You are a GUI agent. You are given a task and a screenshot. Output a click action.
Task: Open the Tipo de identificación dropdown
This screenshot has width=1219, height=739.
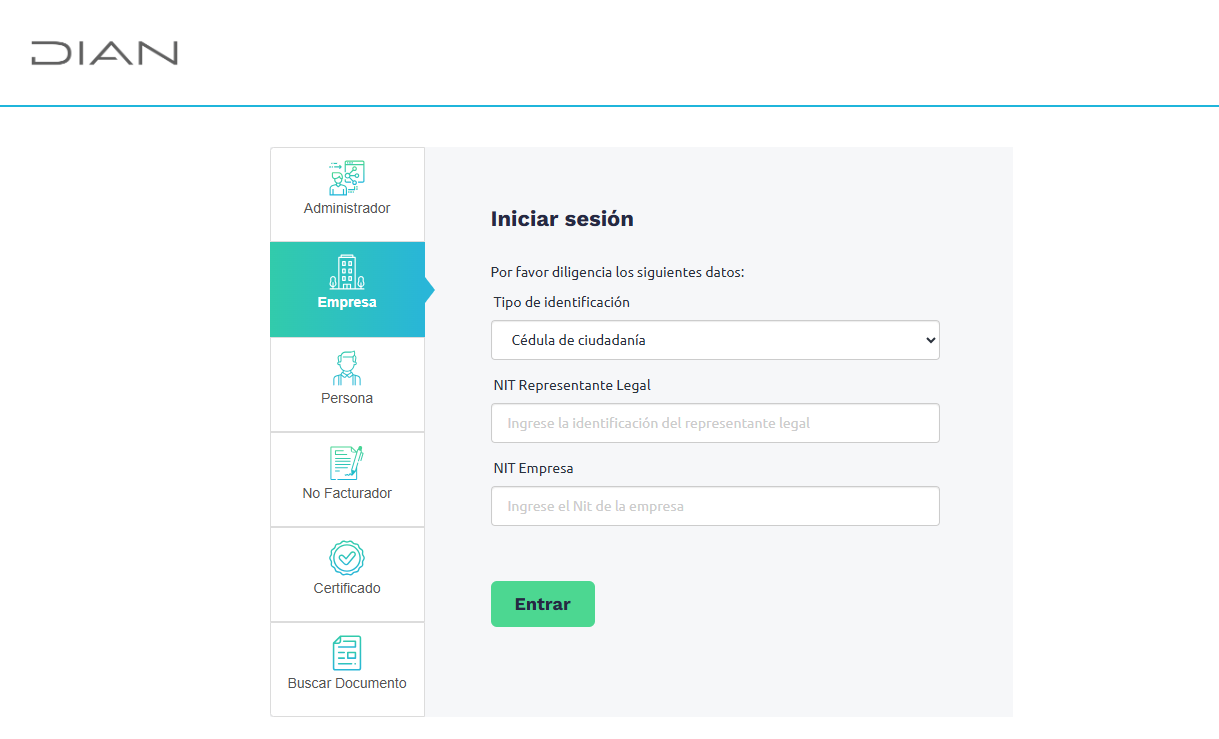715,340
